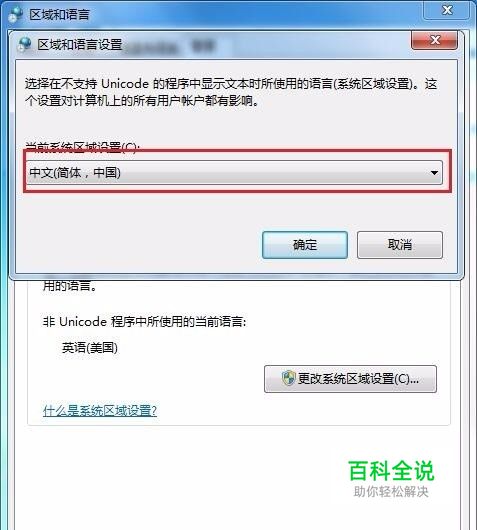This screenshot has height=530, width=477.
Task: Cancel the dialog using 取消
Action: click(x=400, y=245)
